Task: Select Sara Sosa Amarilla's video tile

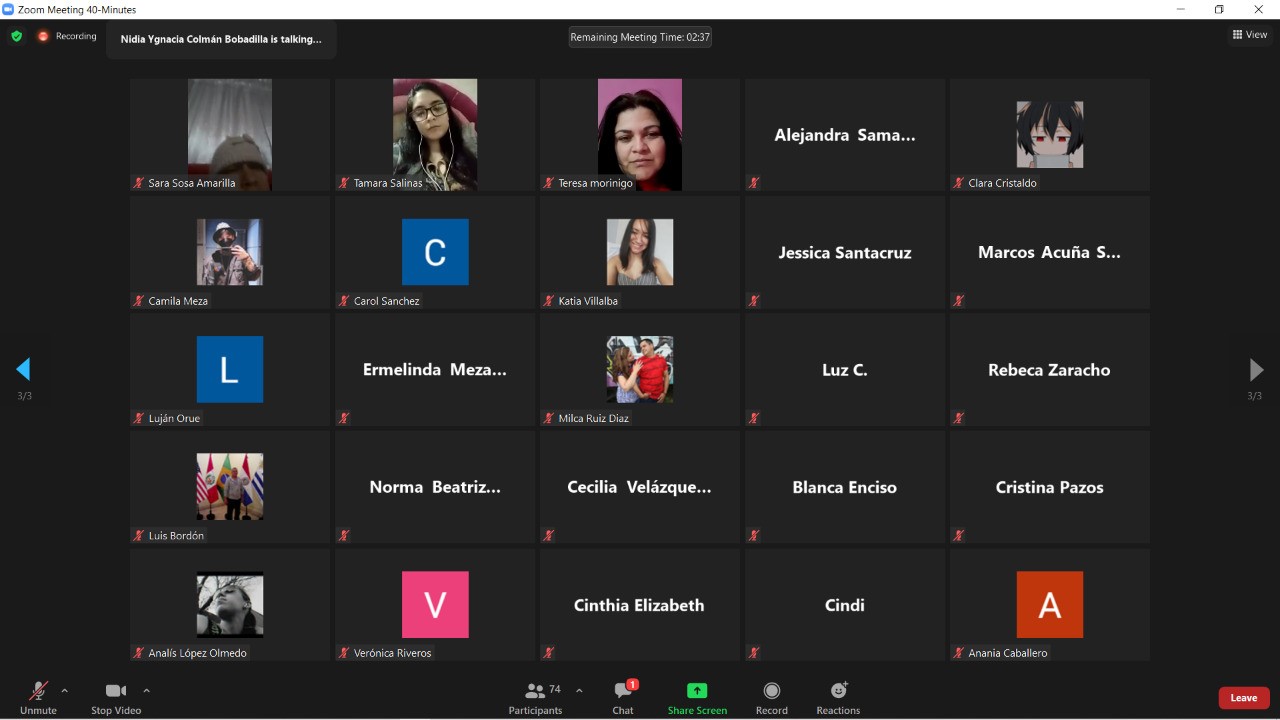Action: (x=230, y=135)
